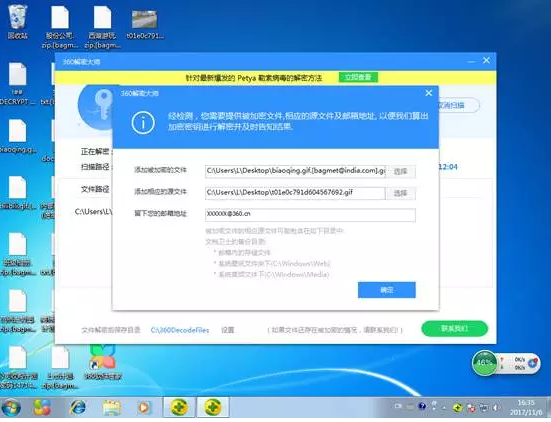Screen dimensions: 551x422
Task: Click the volume speaker tray icon
Action: [x=496, y=408]
